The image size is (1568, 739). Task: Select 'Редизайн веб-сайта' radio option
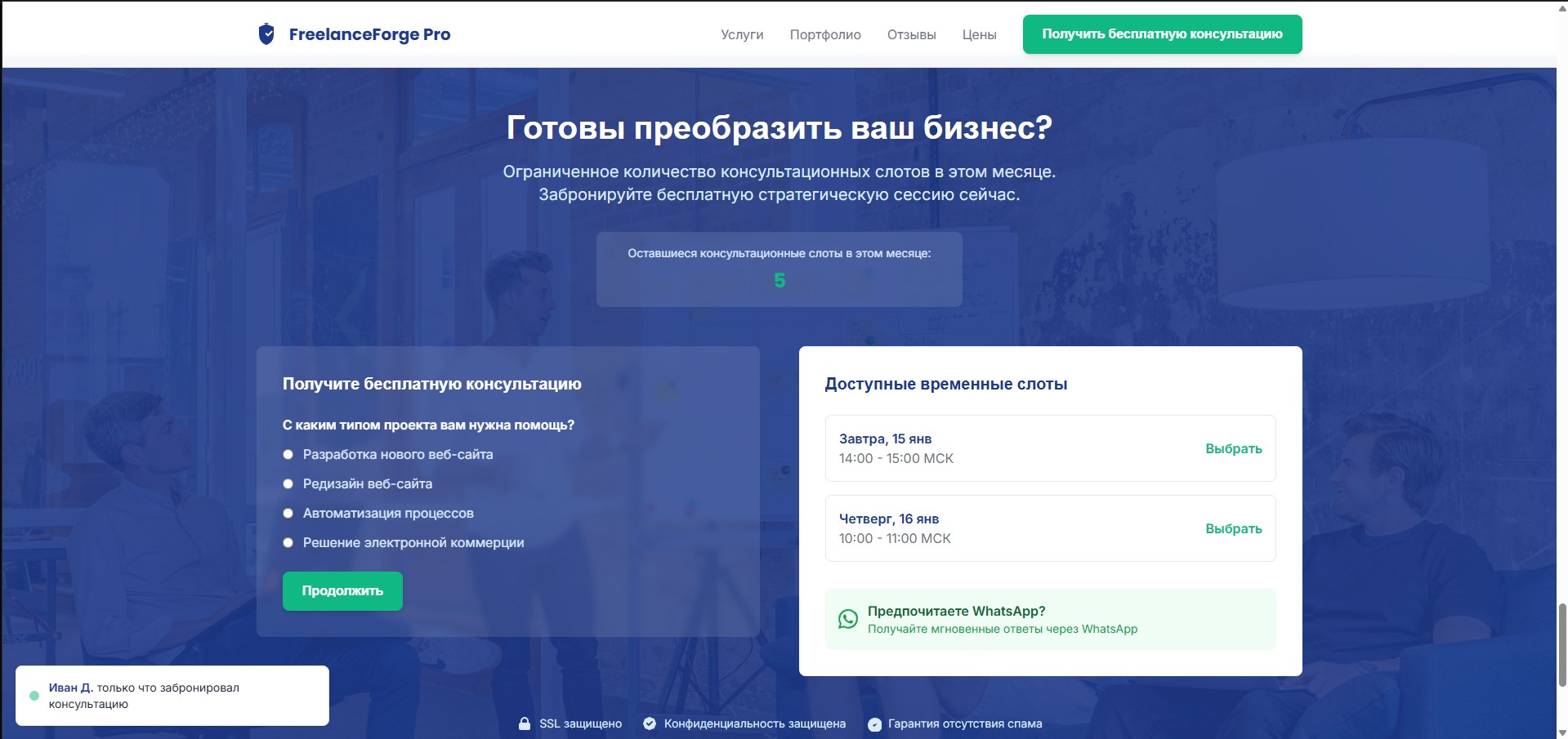coord(288,484)
